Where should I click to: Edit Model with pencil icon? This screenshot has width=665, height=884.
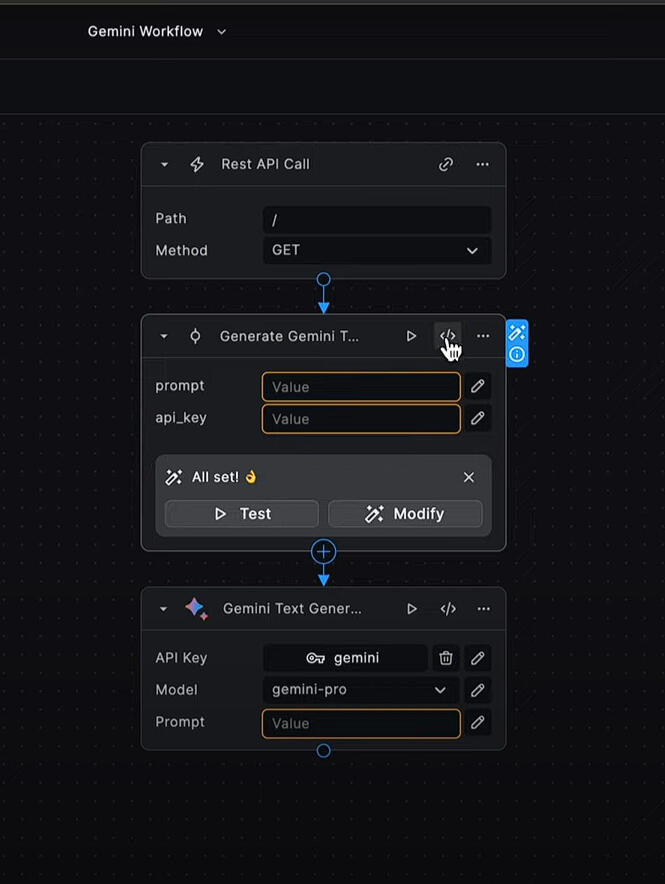[x=477, y=690]
